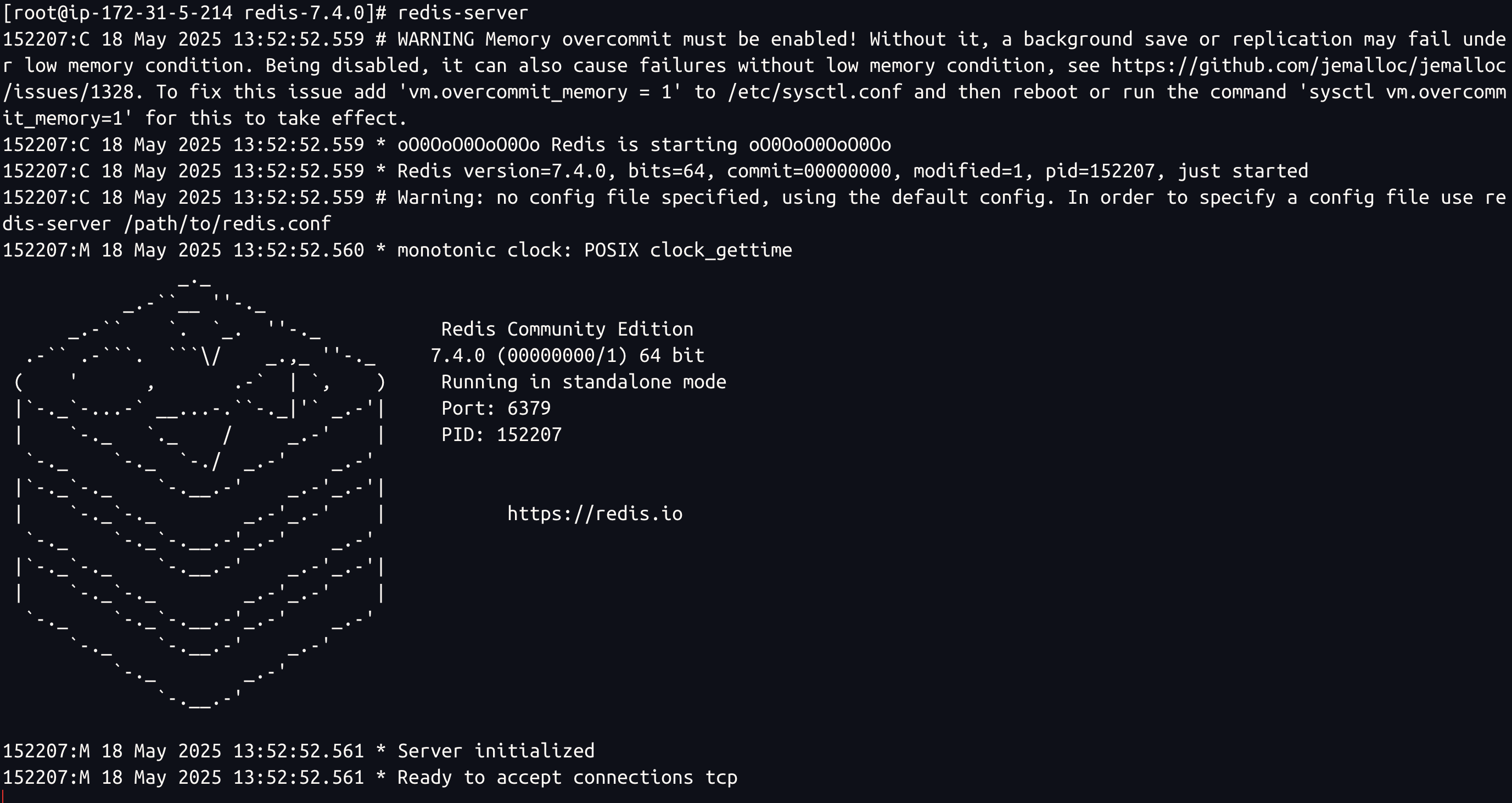Click the redis-server command text

[462, 12]
